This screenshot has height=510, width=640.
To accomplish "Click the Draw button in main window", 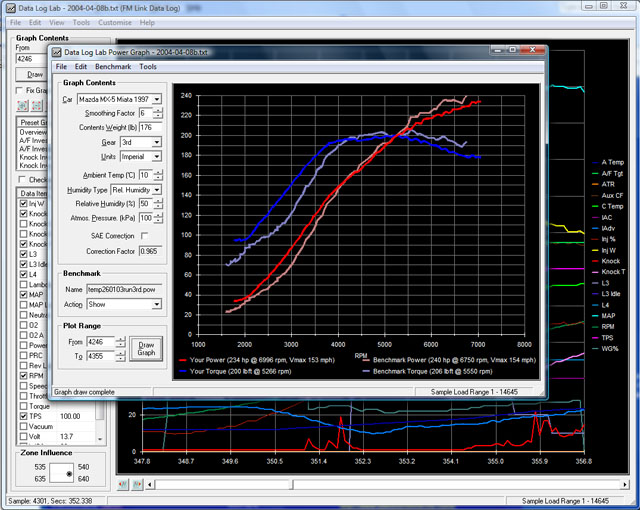I will coord(35,74).
